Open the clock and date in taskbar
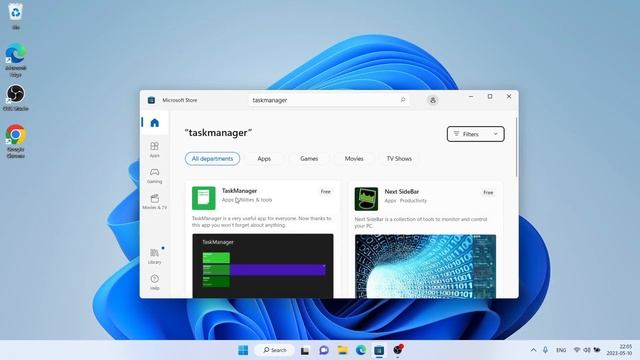This screenshot has height=360, width=640. (620, 350)
